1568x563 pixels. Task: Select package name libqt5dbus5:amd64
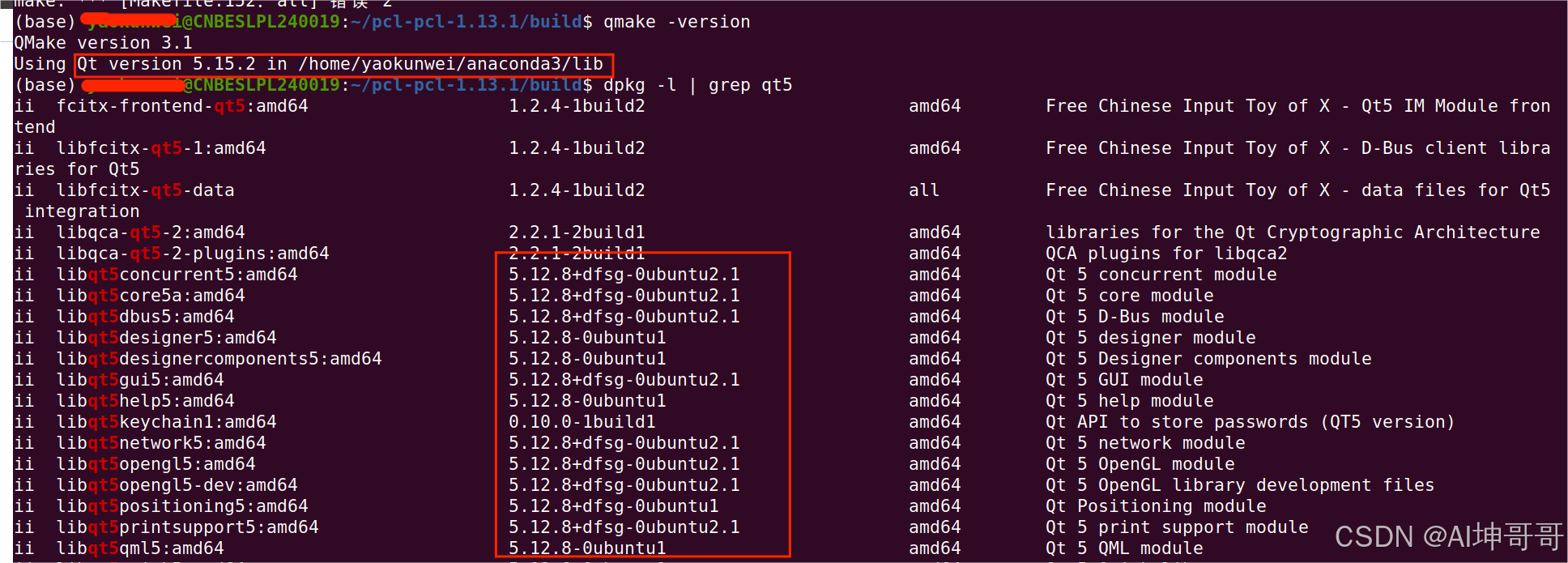pos(146,317)
